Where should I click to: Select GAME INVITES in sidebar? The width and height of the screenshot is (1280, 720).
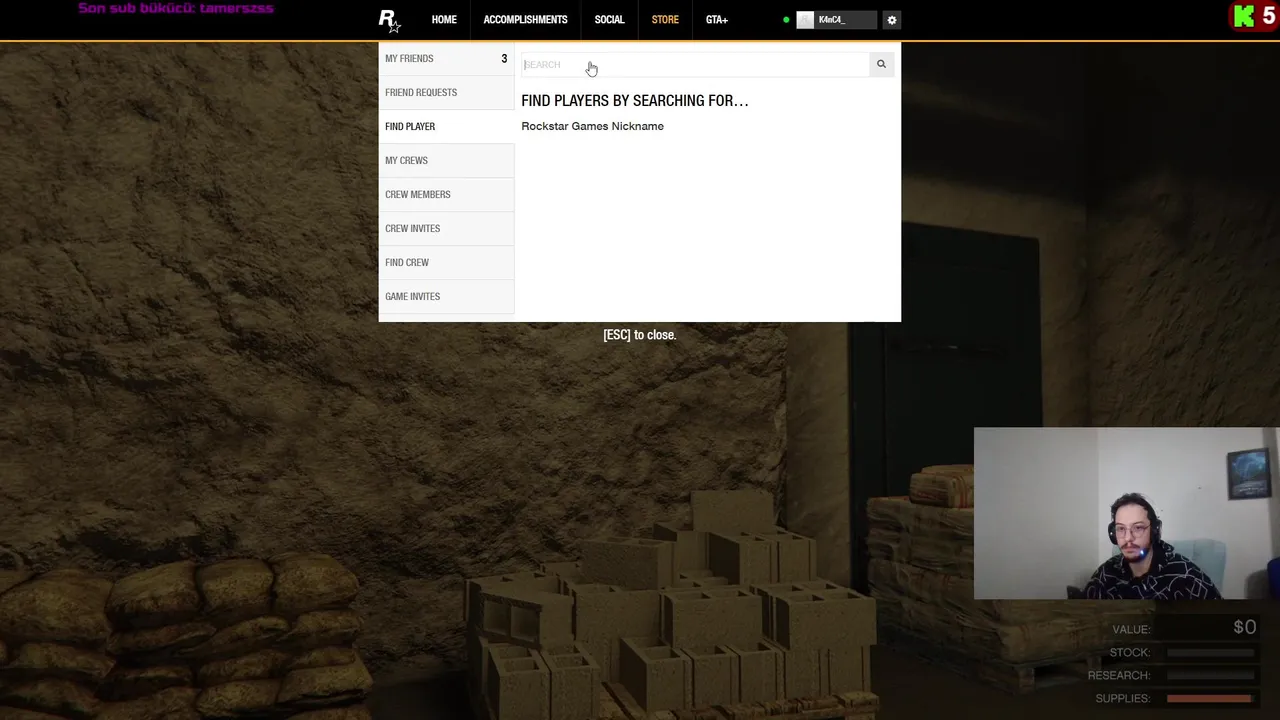coord(446,297)
